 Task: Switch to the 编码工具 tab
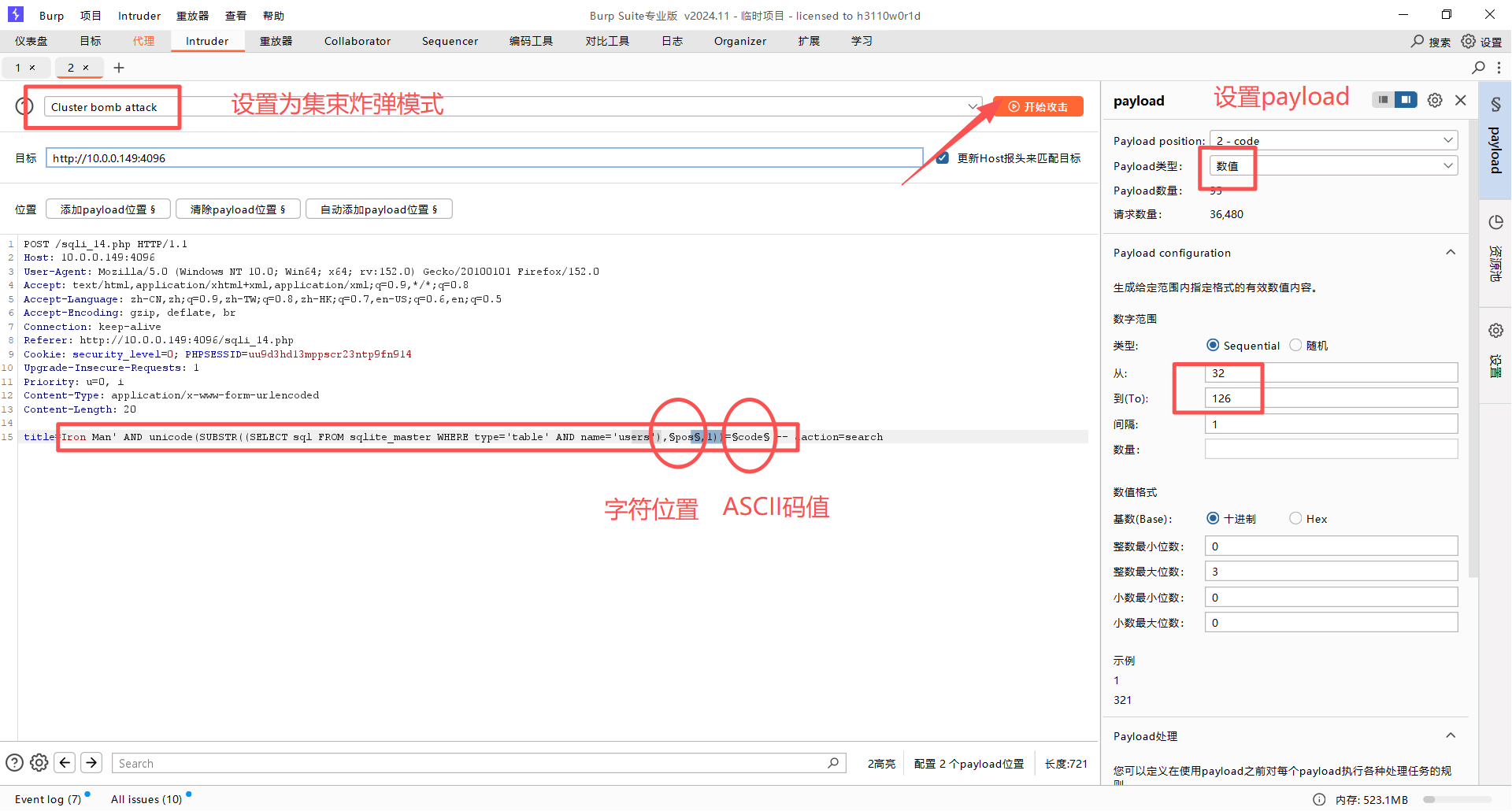point(531,41)
